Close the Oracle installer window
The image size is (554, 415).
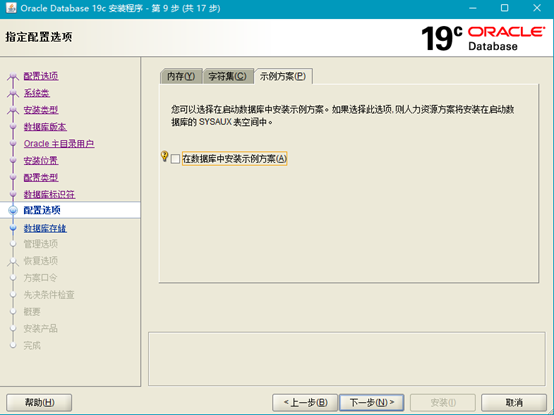537,8
